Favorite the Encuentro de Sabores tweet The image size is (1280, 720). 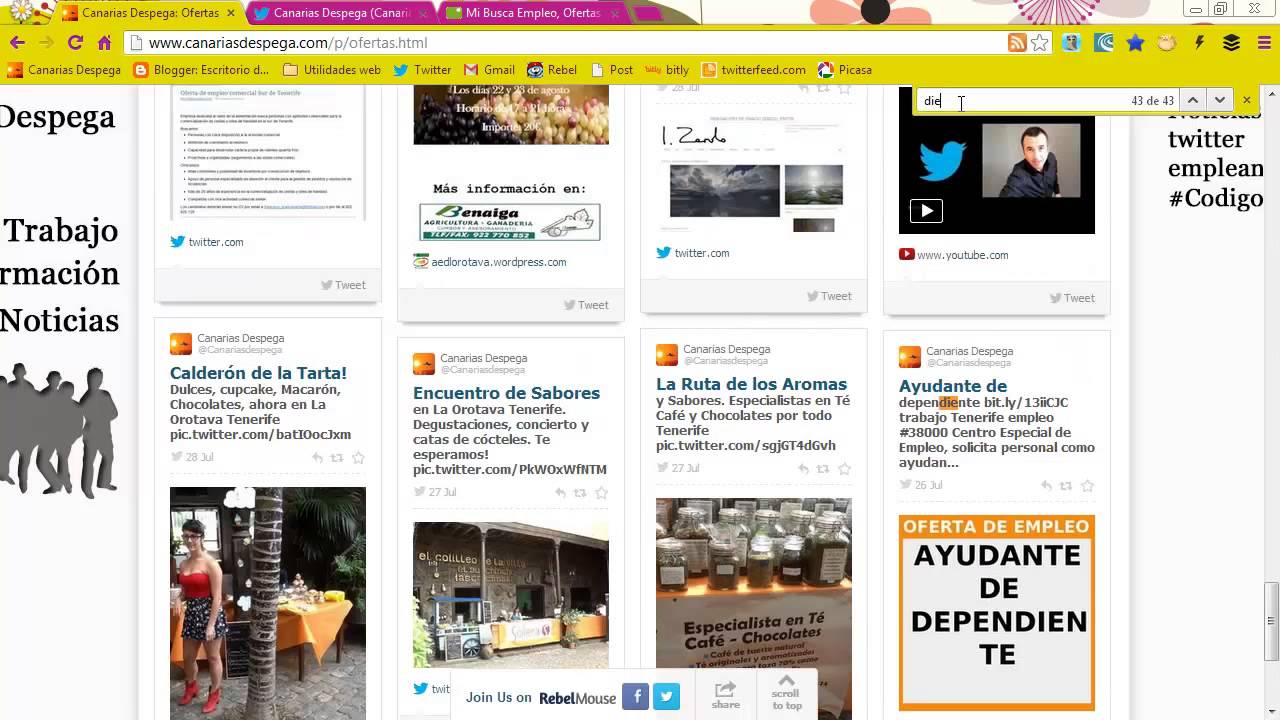coord(601,493)
